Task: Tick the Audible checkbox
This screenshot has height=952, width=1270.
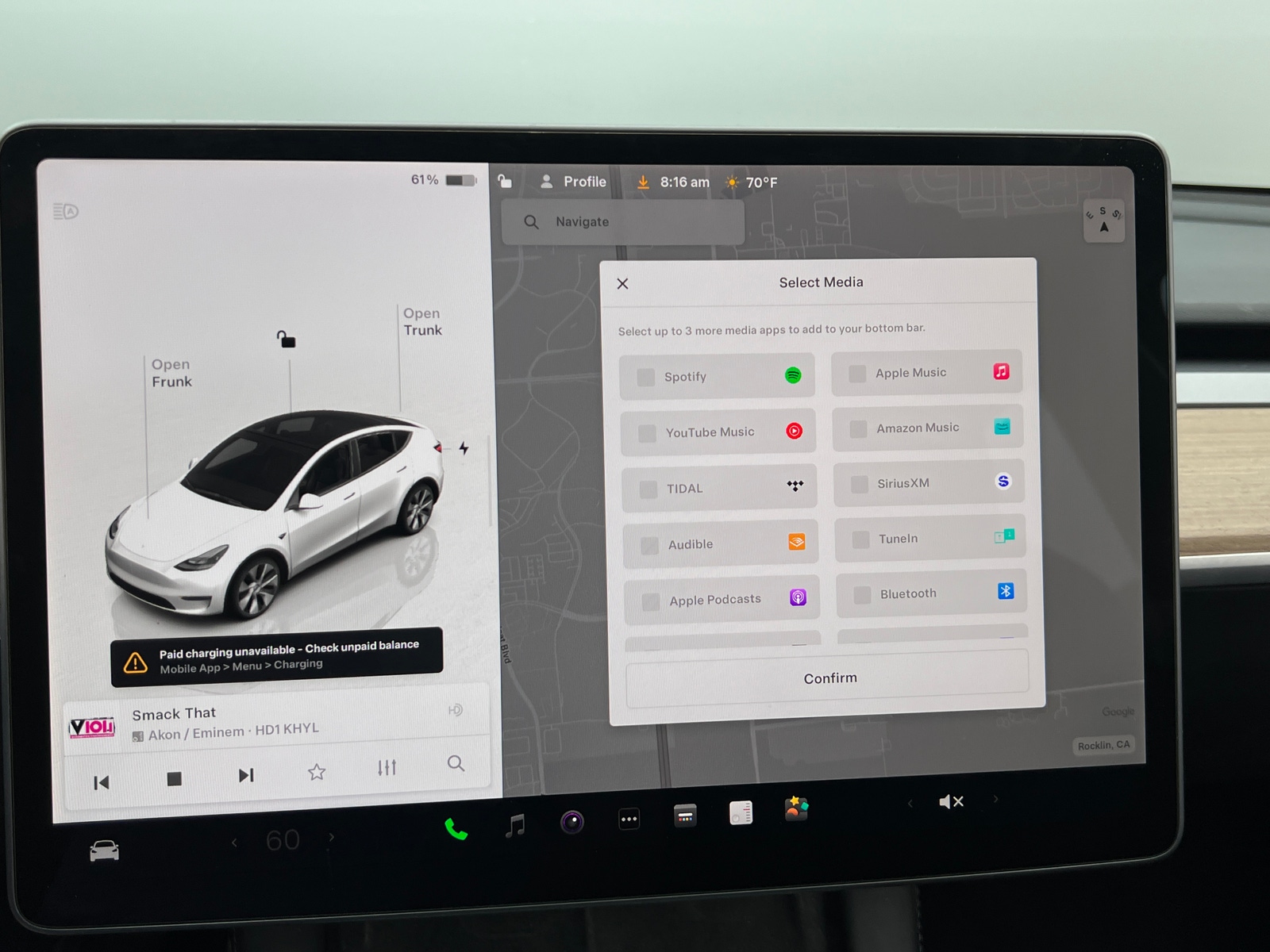Action: pos(650,546)
